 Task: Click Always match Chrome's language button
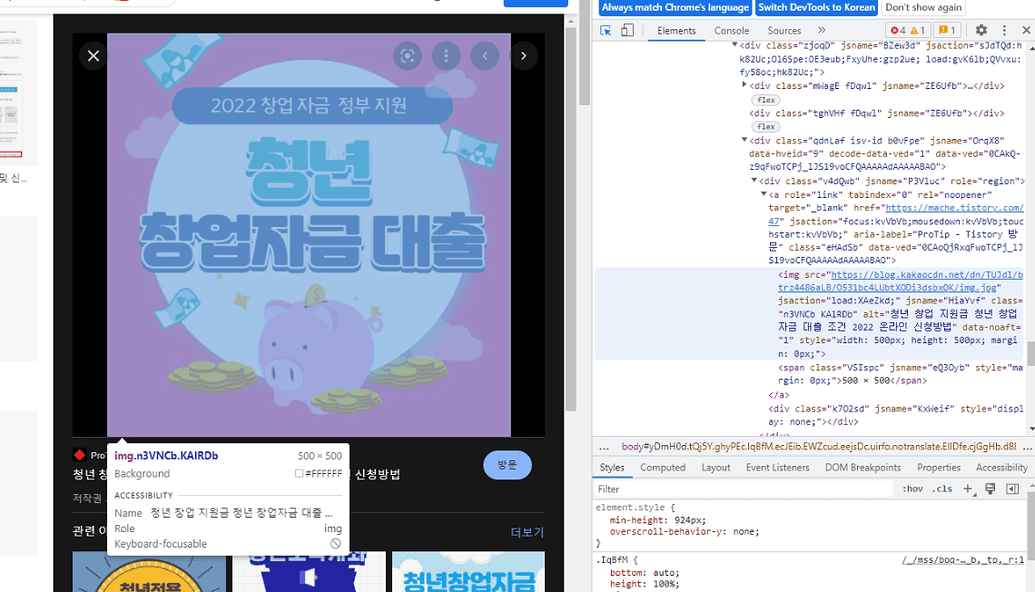[x=675, y=7]
